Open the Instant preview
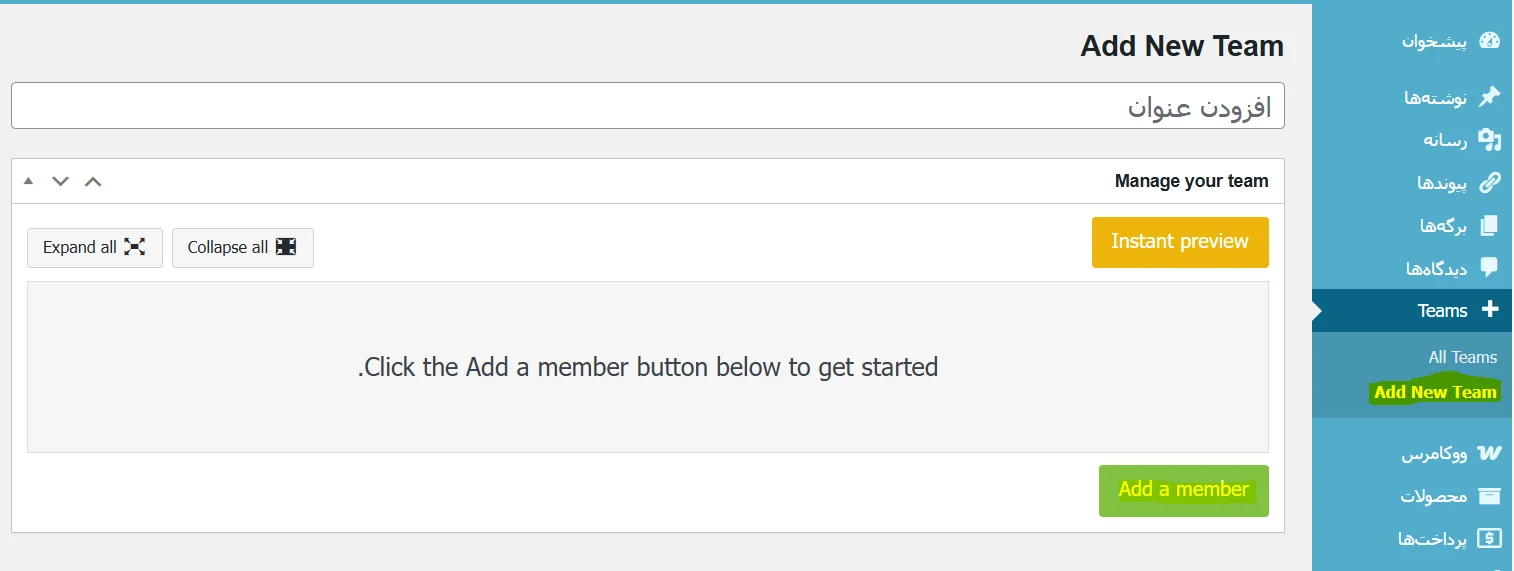The width and height of the screenshot is (1514, 571). pos(1179,242)
